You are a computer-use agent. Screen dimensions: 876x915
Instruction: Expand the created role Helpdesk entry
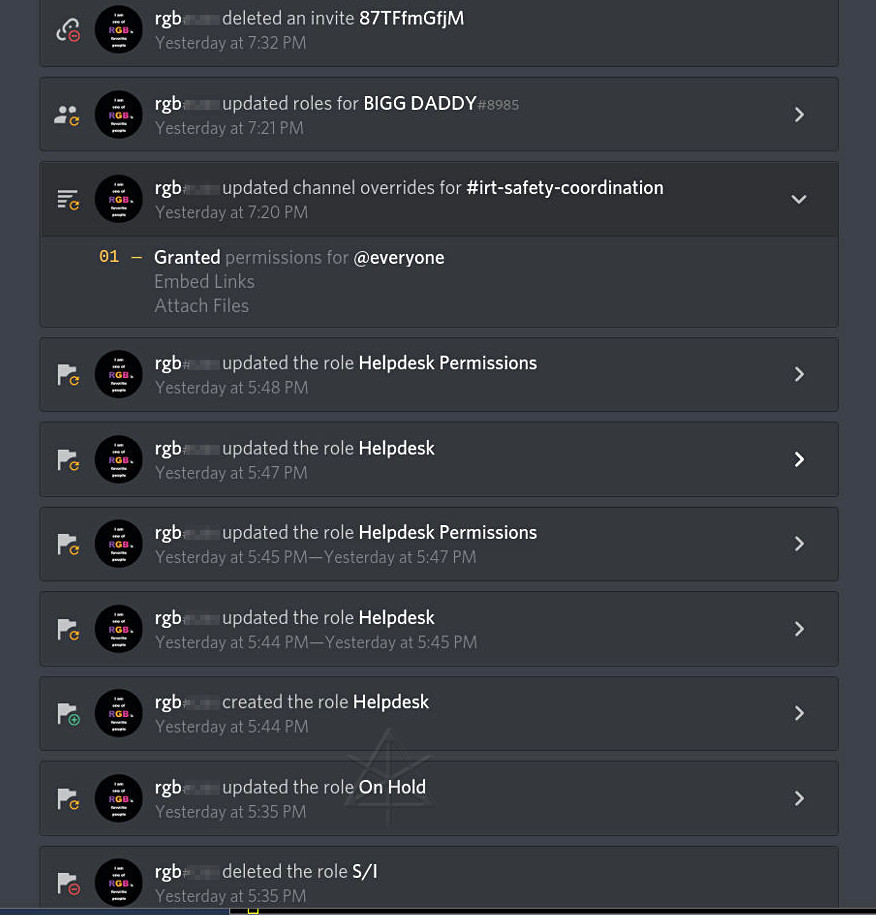pos(799,713)
